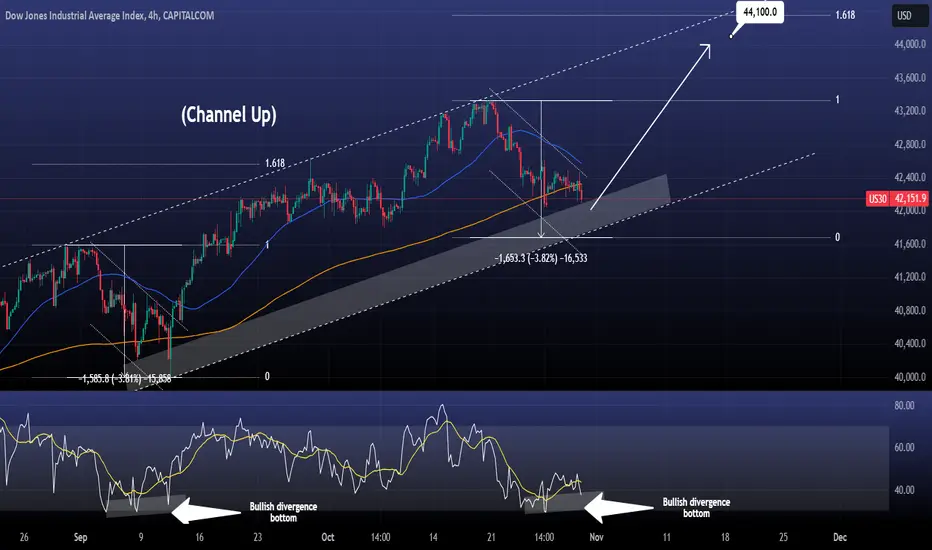
Task: Click the -1,585.8 (-3.81%) measurement label
Action: (x=126, y=379)
